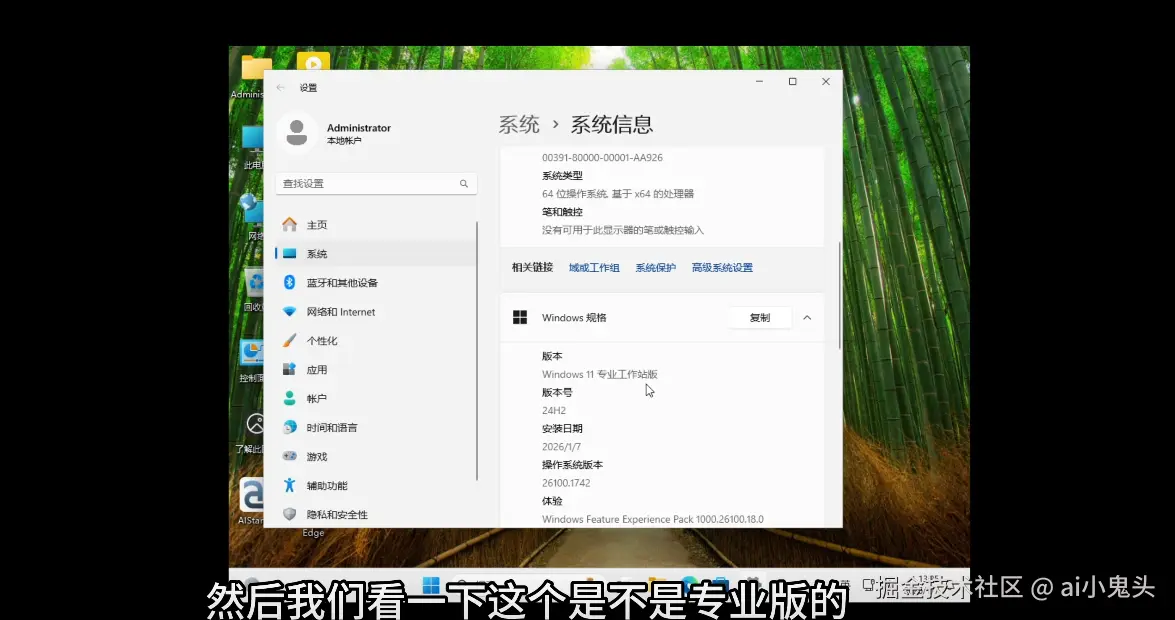Open the 系统保护 link

[656, 268]
